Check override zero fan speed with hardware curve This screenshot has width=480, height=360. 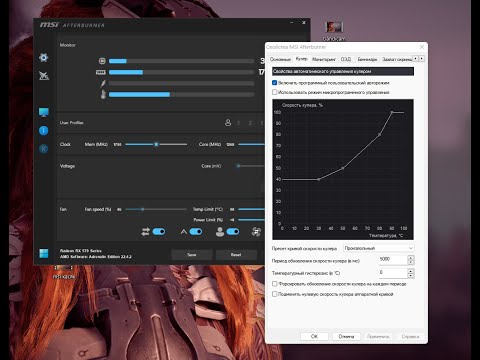[x=275, y=294]
